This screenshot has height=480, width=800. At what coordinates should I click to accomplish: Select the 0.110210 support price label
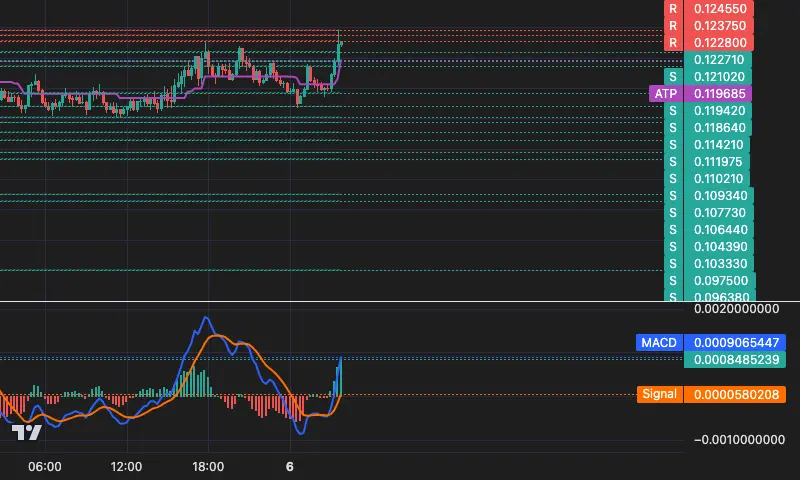[x=707, y=179]
